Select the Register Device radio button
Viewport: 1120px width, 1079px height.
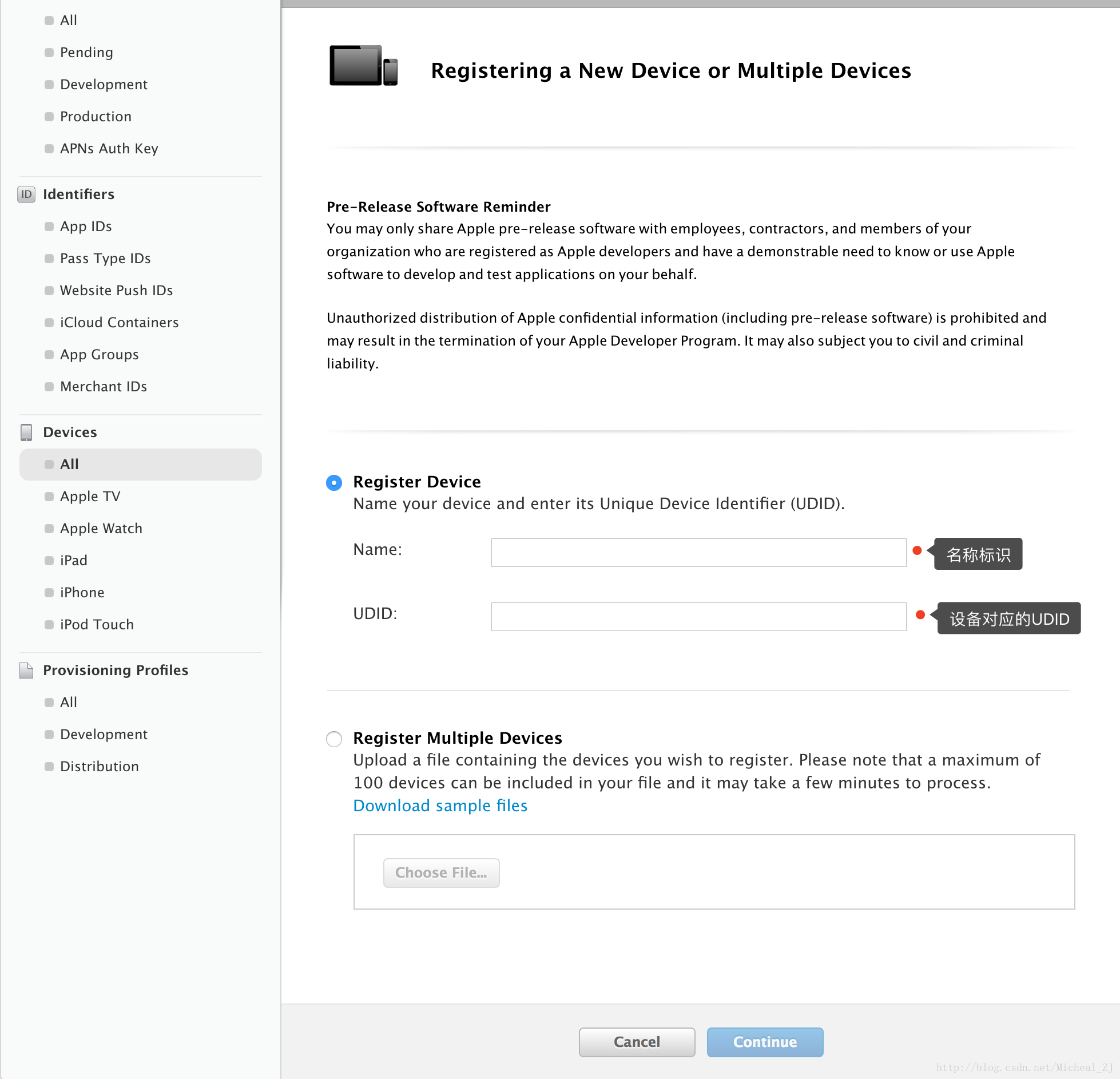[334, 481]
